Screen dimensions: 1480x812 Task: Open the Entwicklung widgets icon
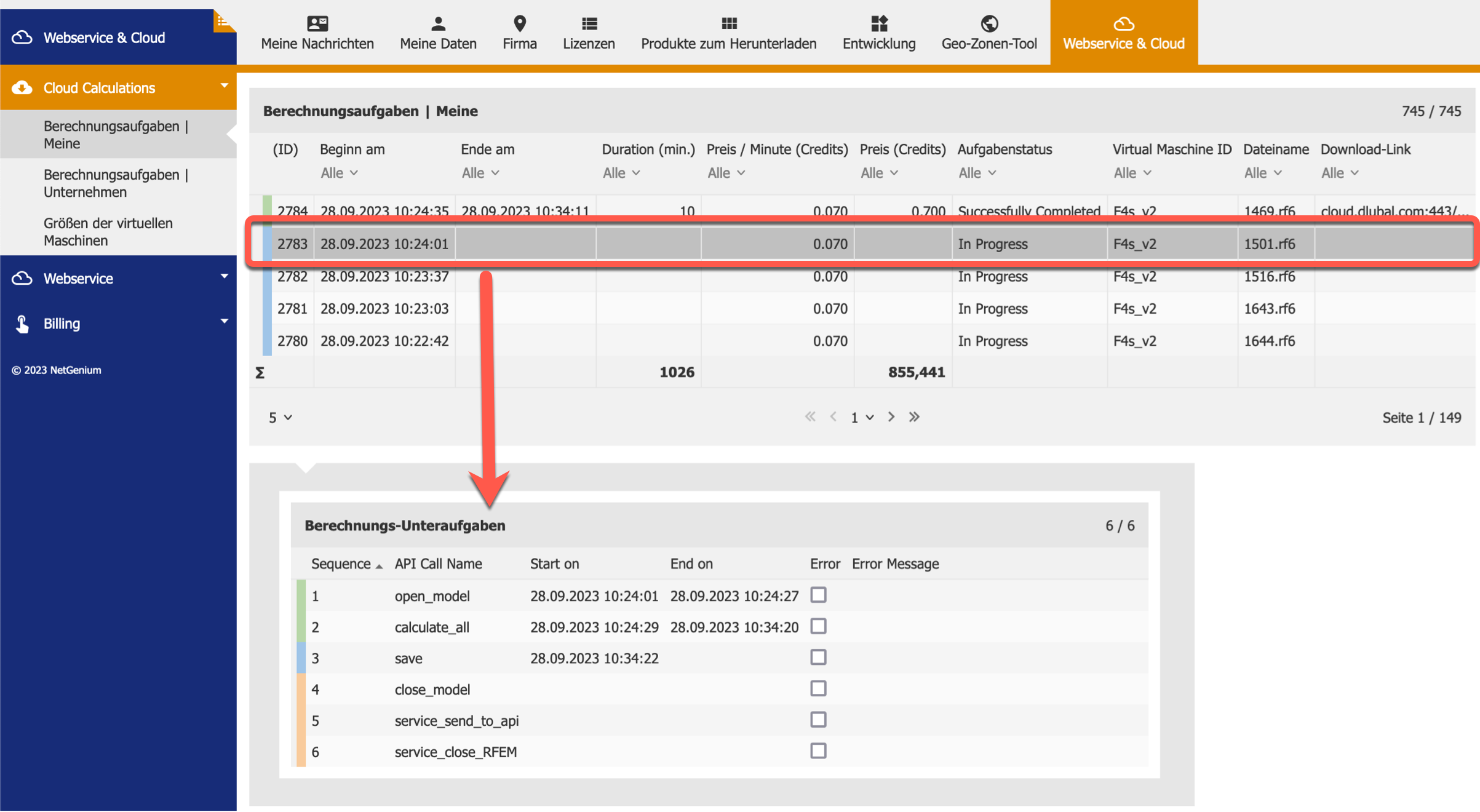(879, 23)
